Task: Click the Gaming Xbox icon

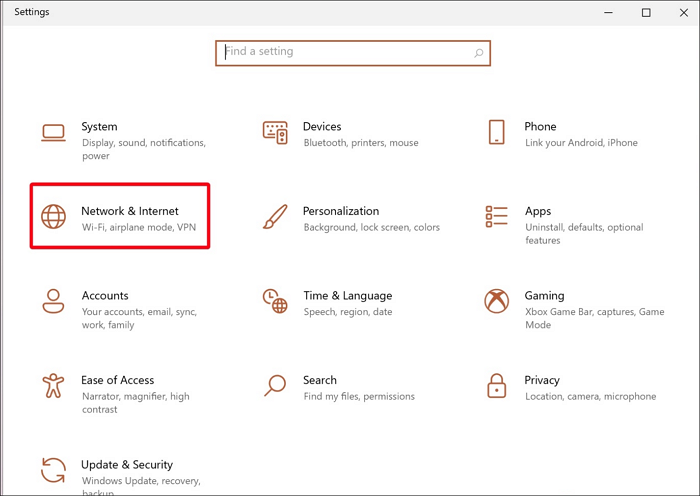Action: tap(497, 300)
